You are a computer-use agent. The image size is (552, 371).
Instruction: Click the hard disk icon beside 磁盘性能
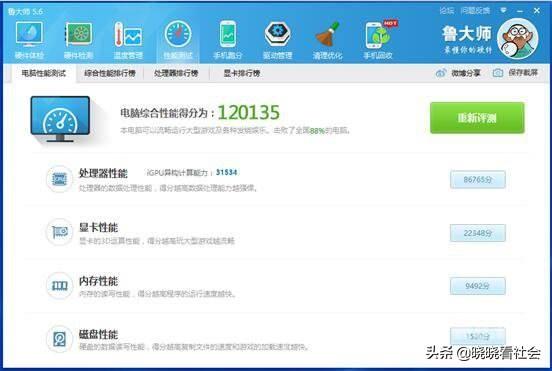[59, 339]
